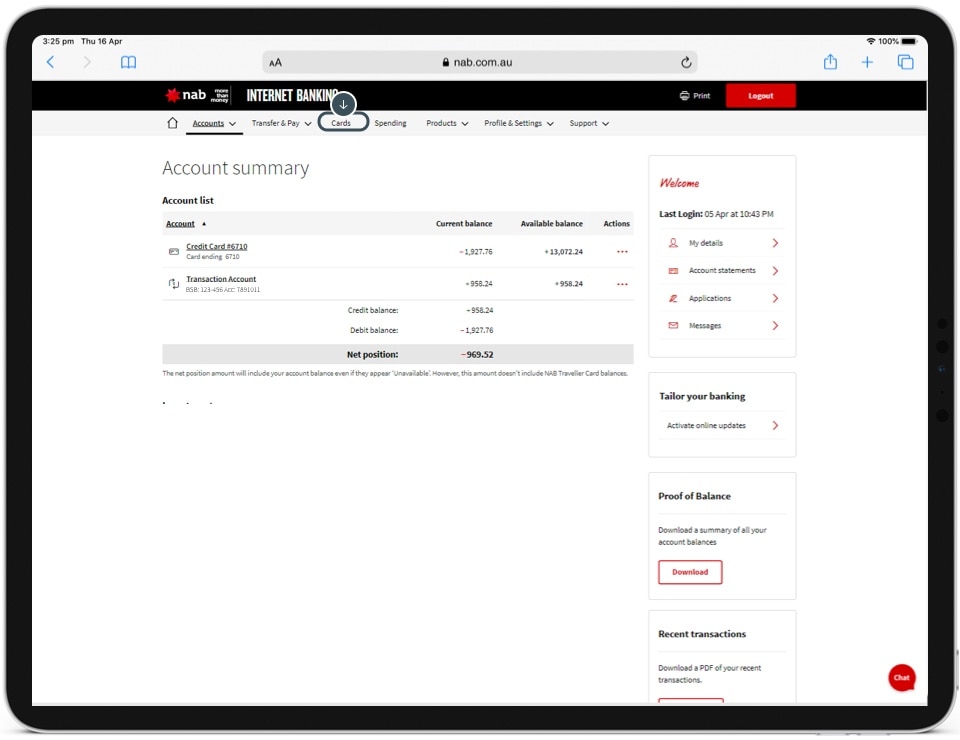Tap the nab.com.au address bar
The image size is (960, 740).
point(478,62)
